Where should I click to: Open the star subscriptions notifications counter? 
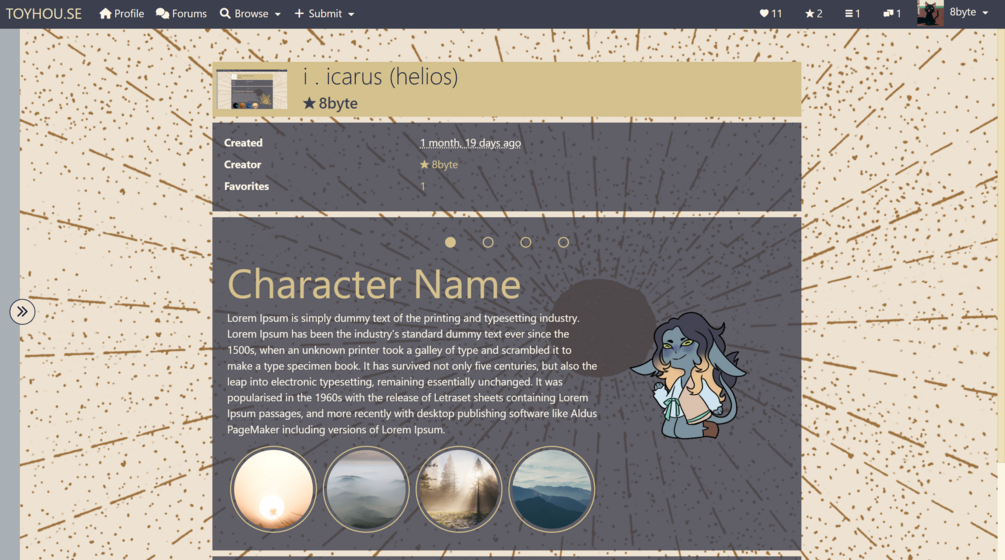click(x=813, y=13)
